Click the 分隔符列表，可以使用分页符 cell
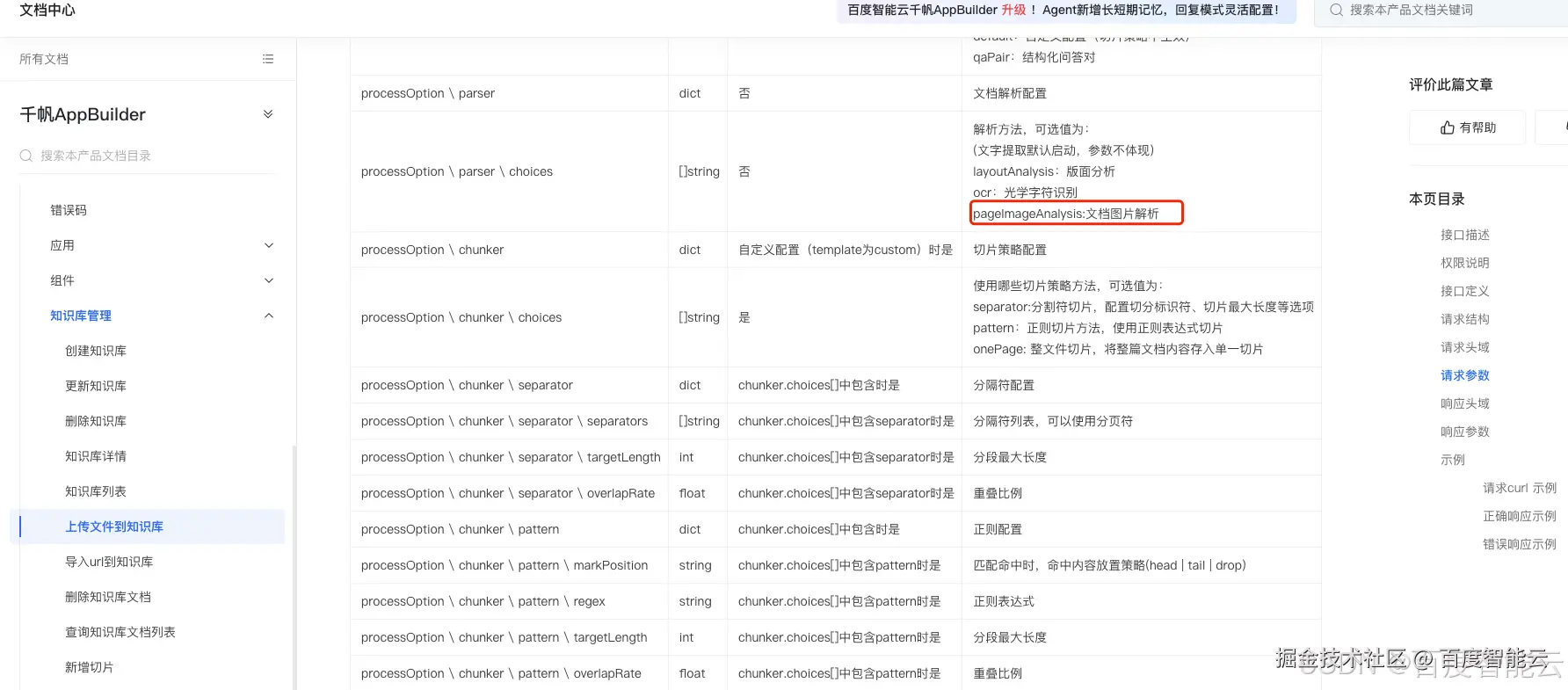The height and width of the screenshot is (690, 1568). coord(1142,421)
